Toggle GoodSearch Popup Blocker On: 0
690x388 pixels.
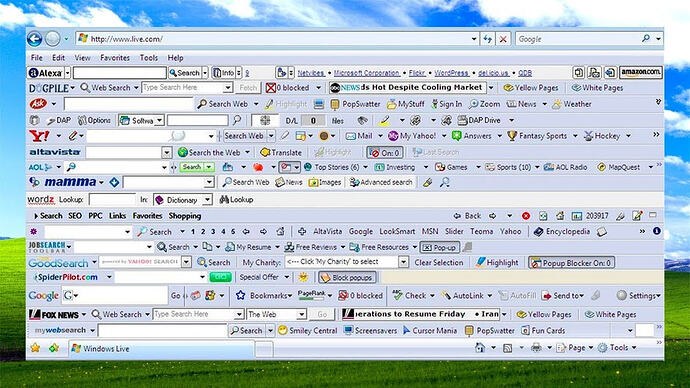point(572,263)
